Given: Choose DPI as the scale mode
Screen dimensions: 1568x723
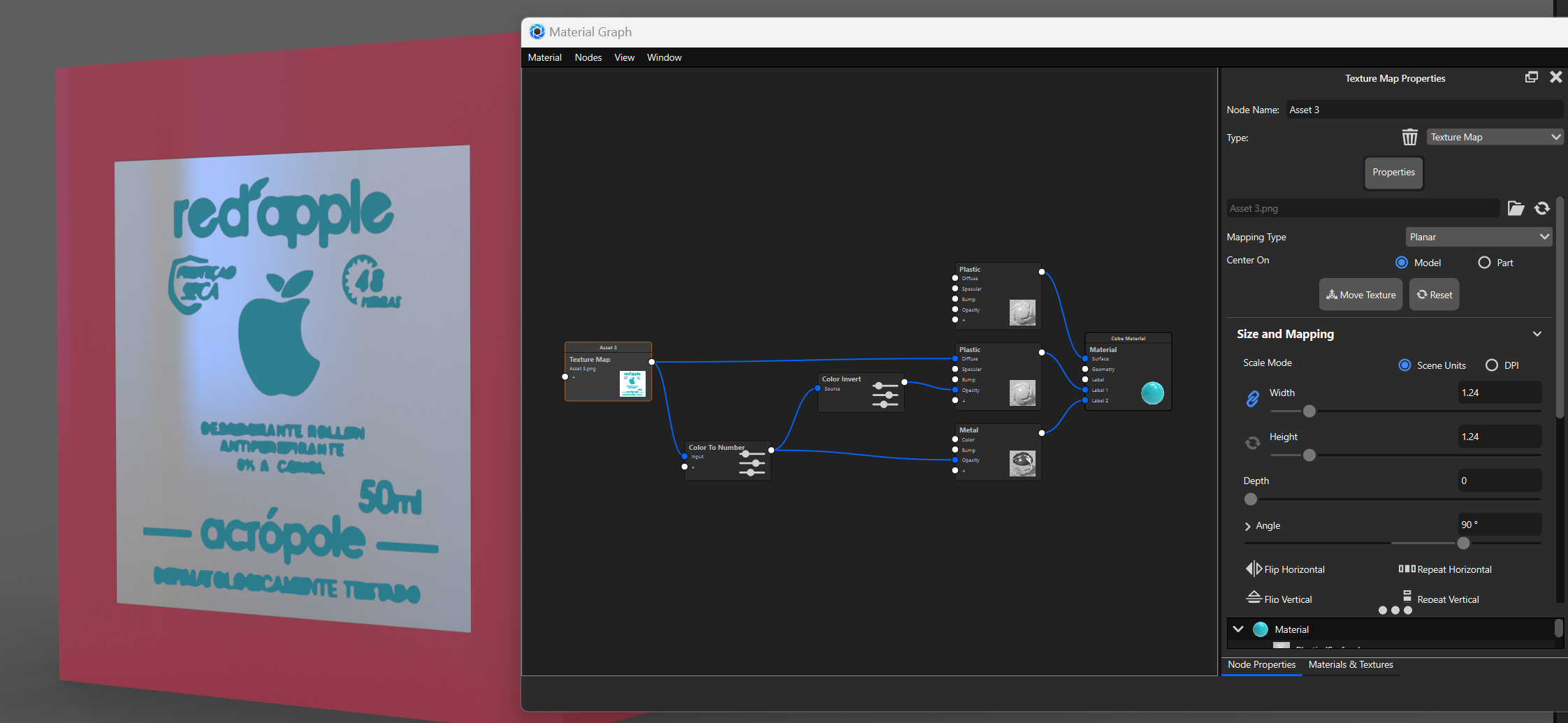Looking at the screenshot, I should 1491,365.
